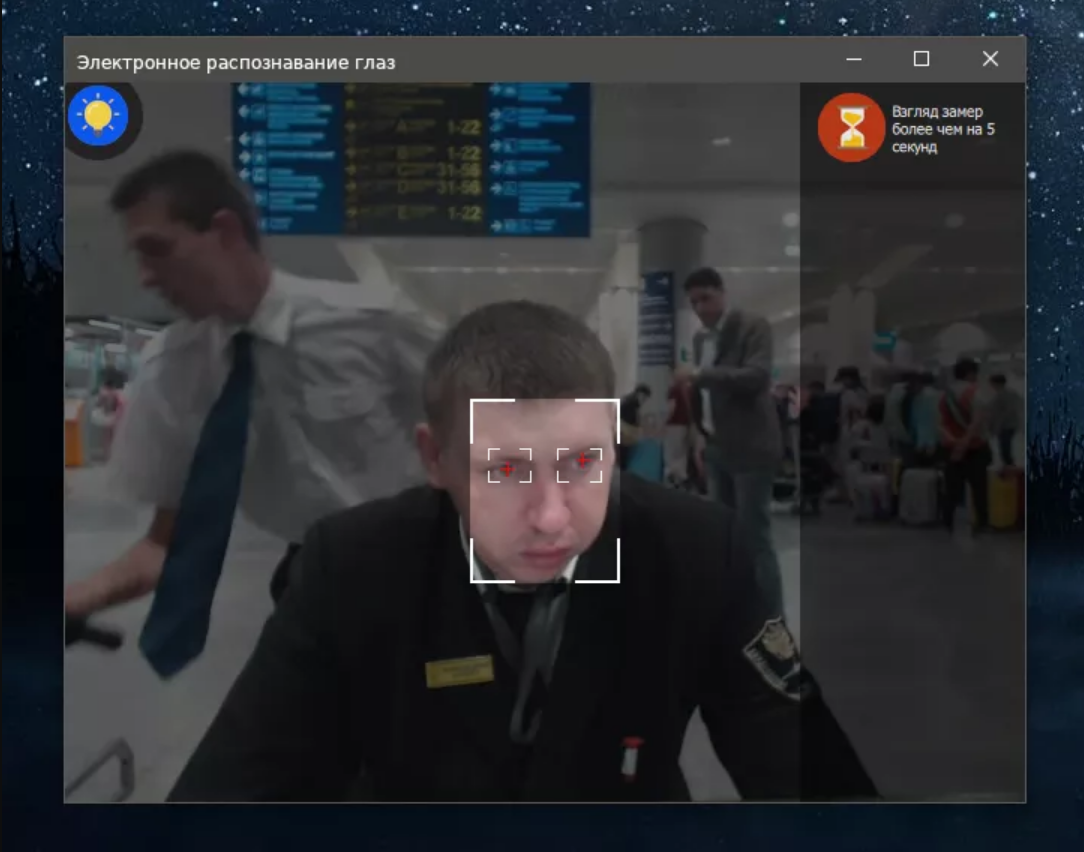Click the left eye tracking marker
1084x852 pixels.
510,465
